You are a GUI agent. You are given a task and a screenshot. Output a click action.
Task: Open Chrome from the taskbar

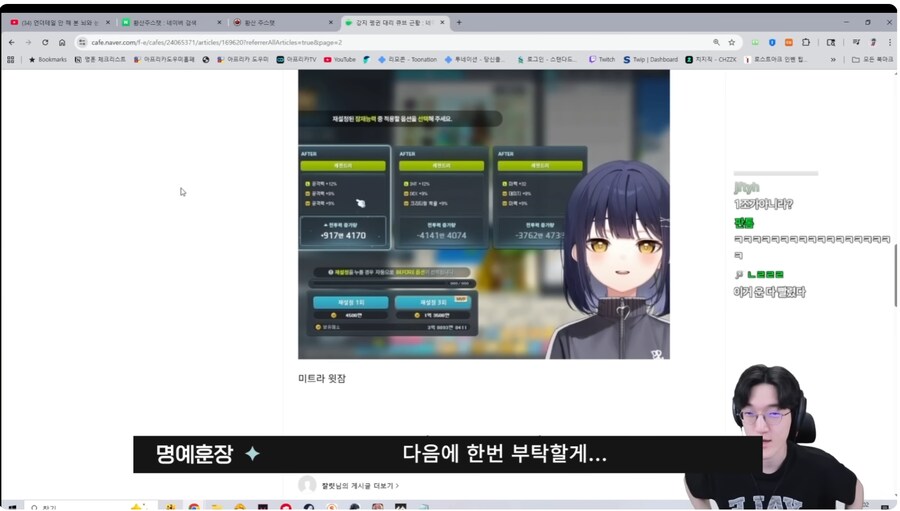[194, 507]
